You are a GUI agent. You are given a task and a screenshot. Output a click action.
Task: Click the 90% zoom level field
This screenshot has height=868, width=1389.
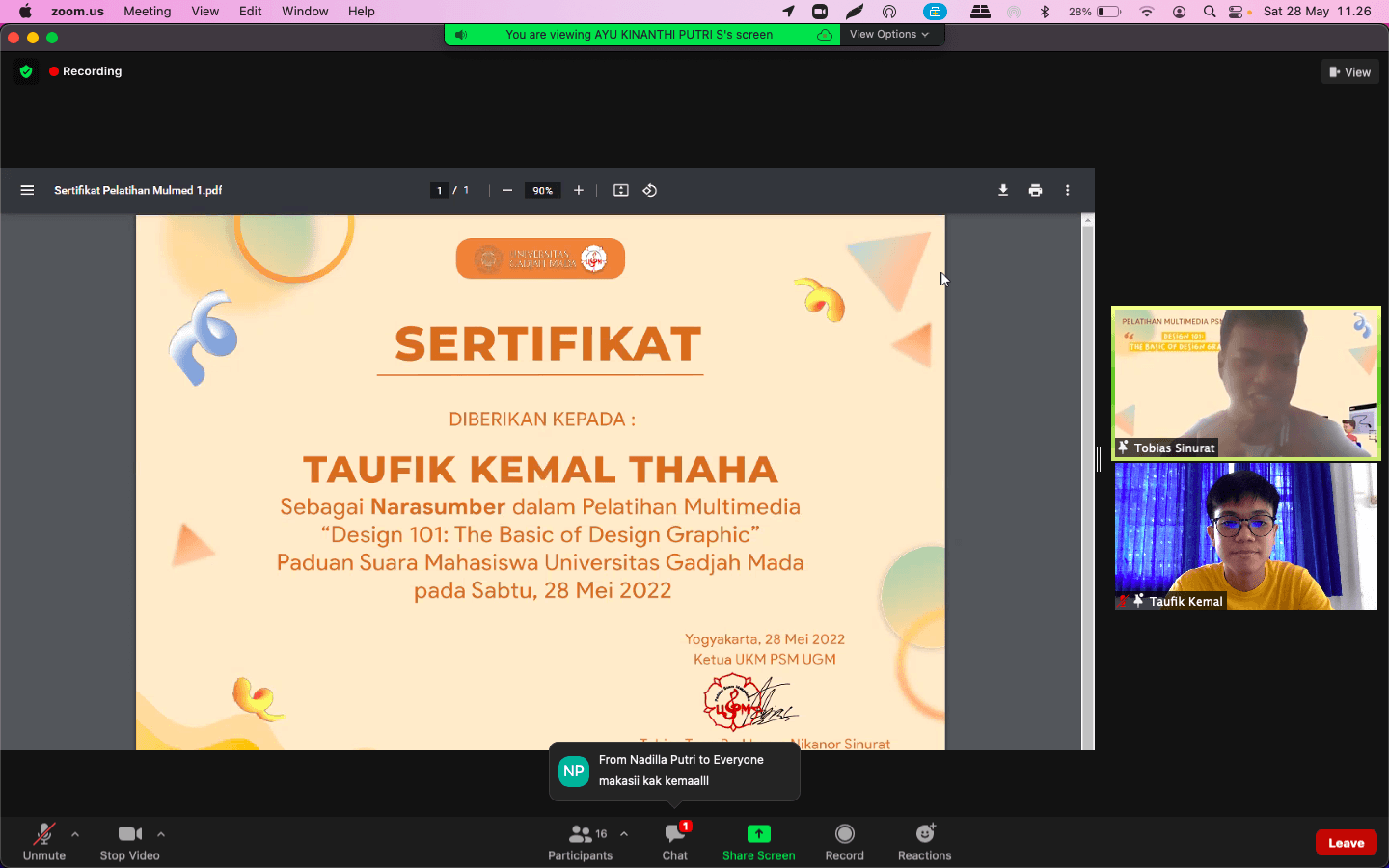coord(542,190)
